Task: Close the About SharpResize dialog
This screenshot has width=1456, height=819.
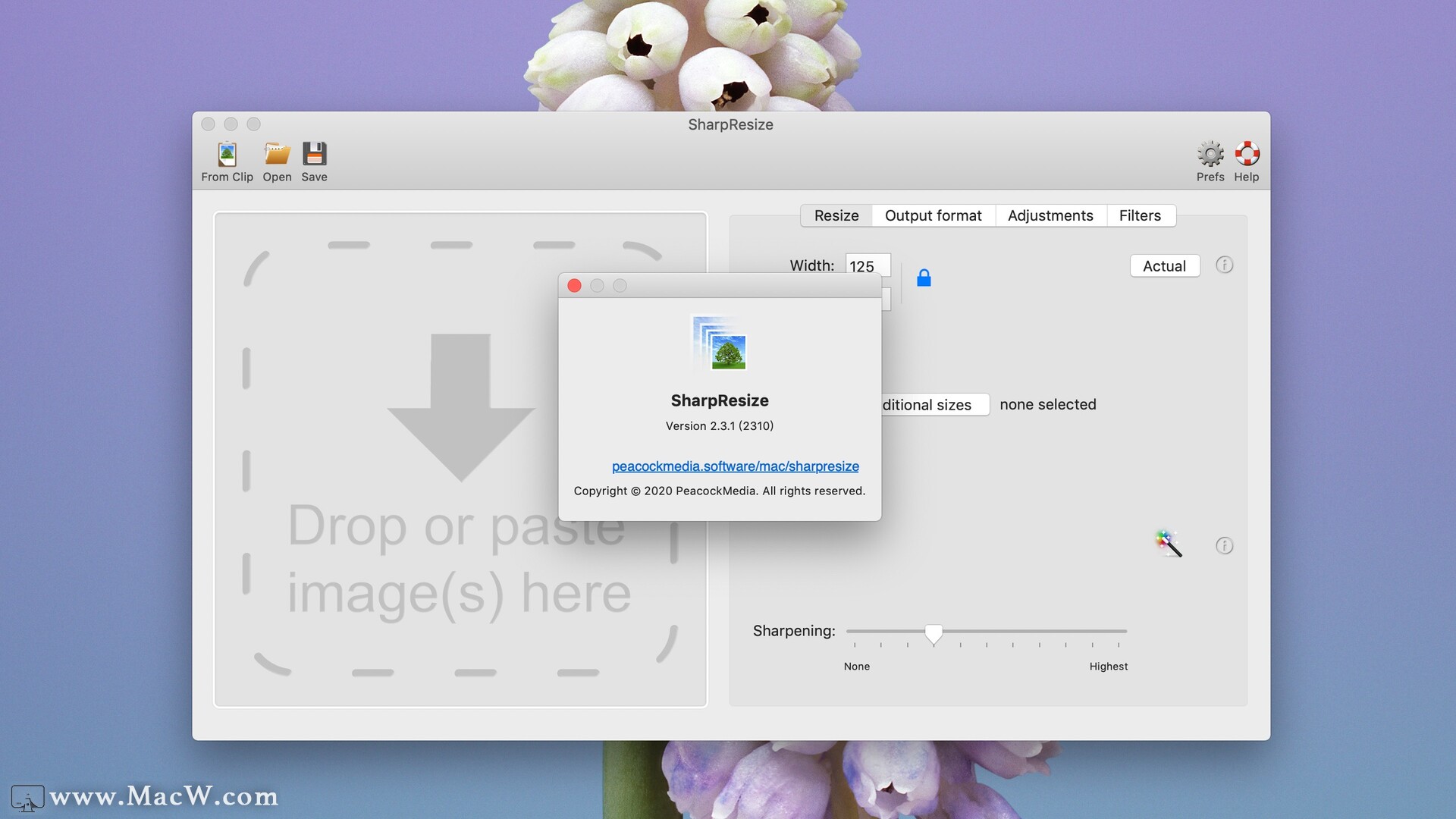Action: coord(574,286)
